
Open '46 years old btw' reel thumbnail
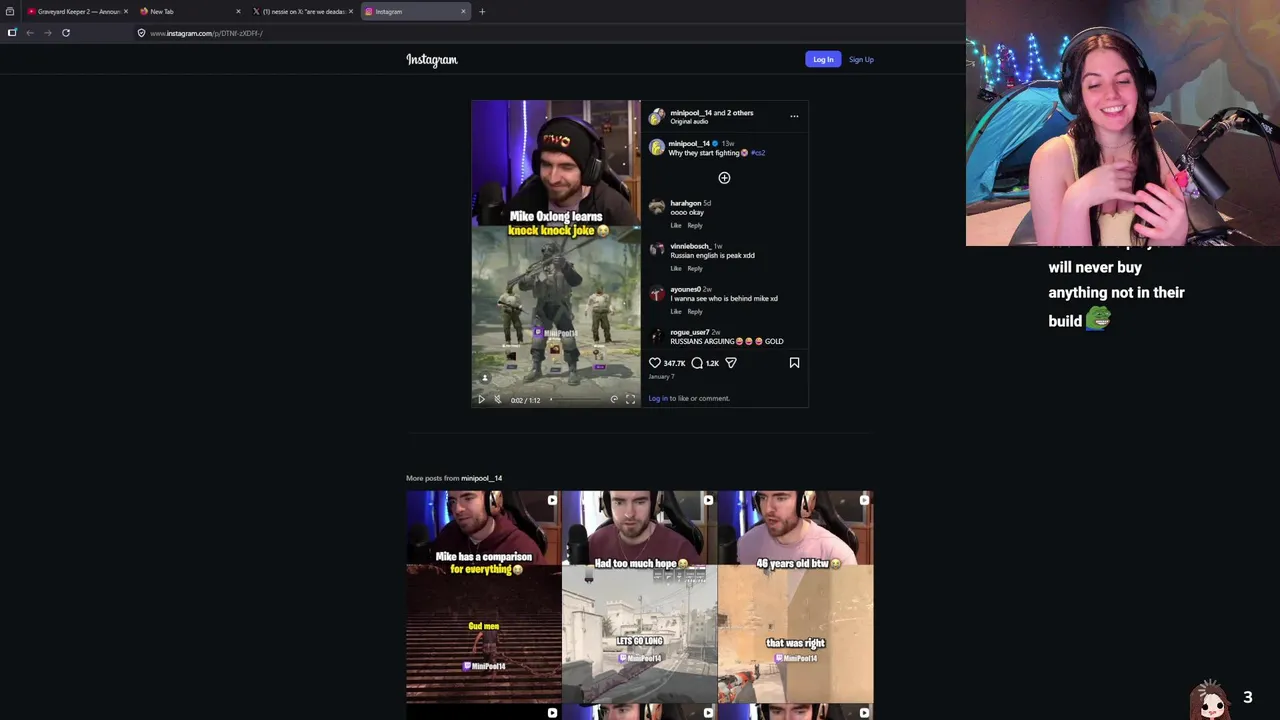click(795, 597)
